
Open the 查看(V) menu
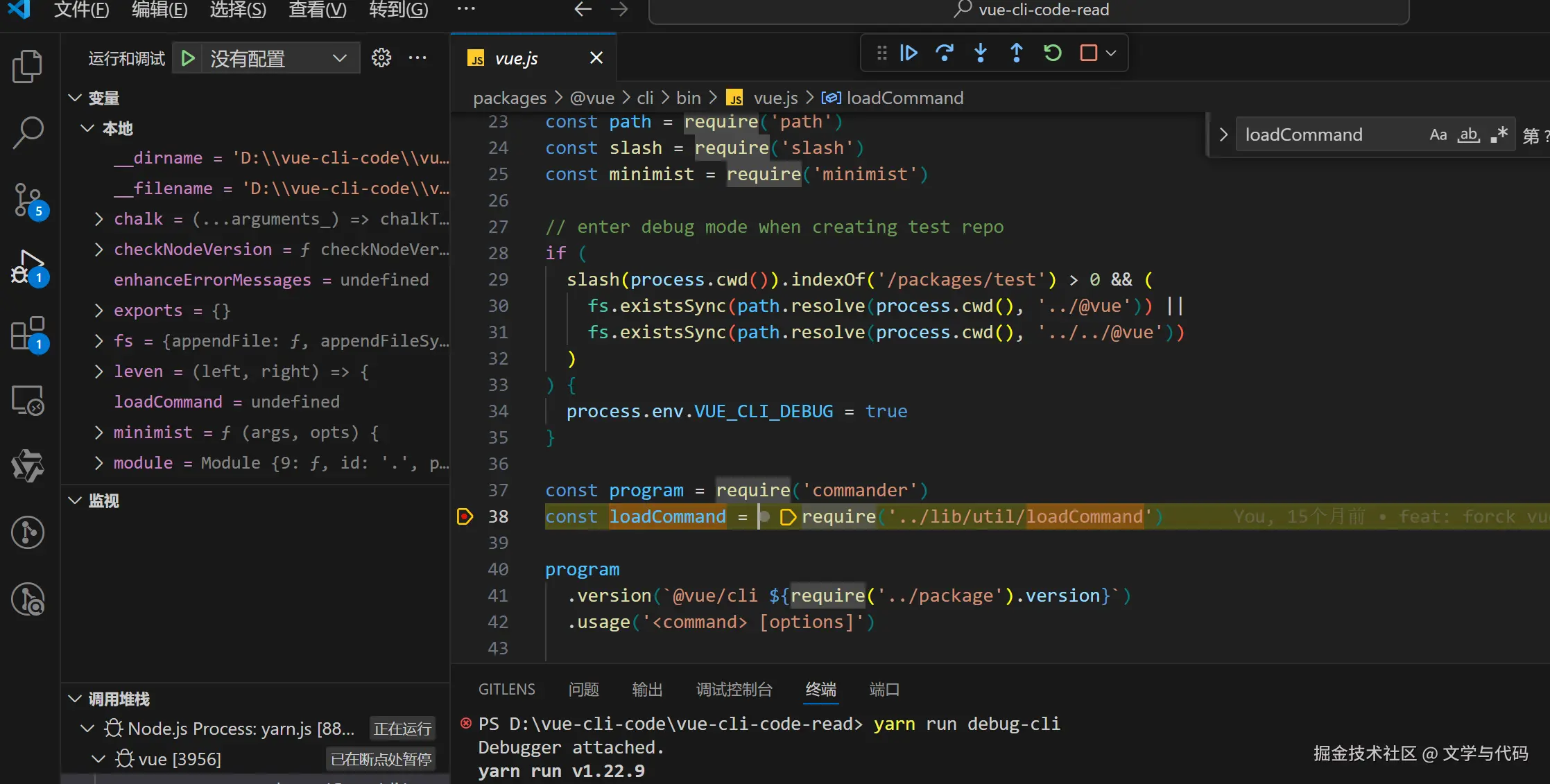pos(317,10)
